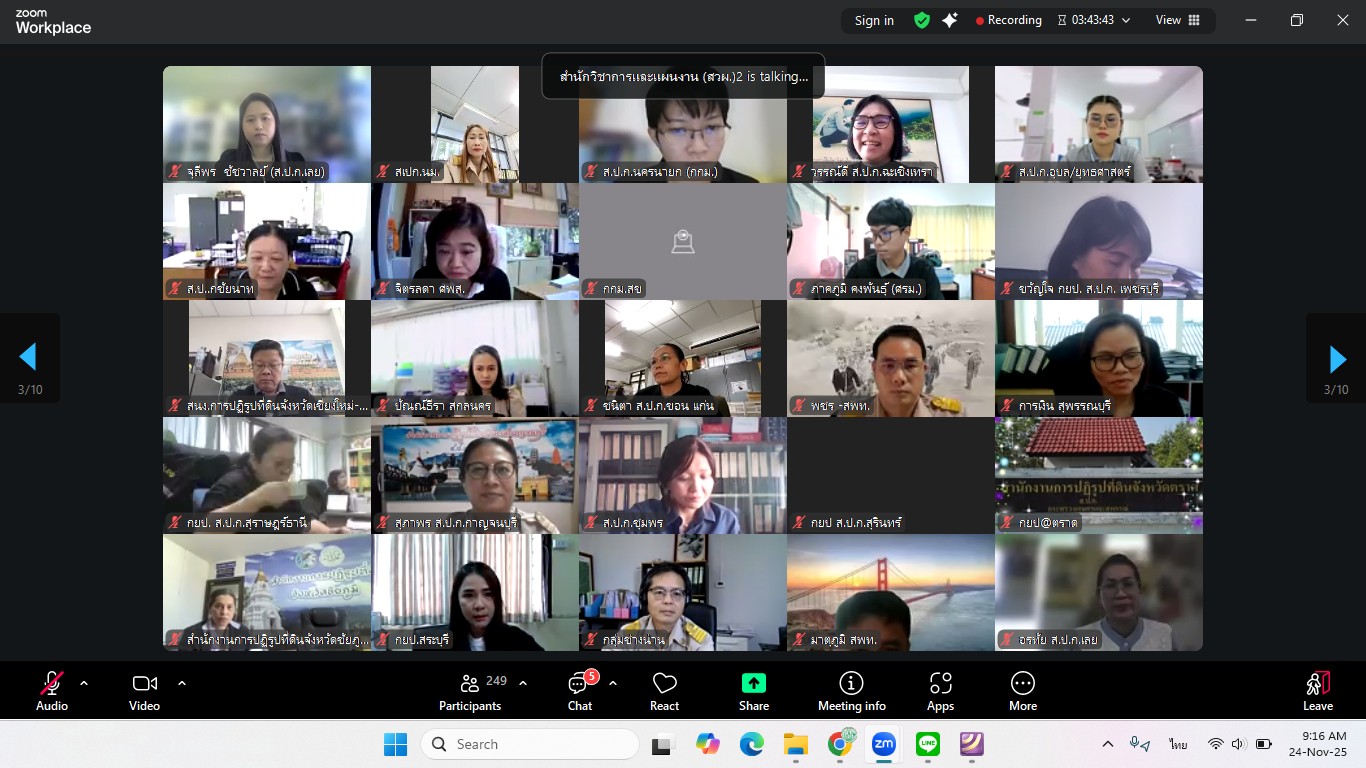The image size is (1366, 768).
Task: Open Meeting info
Action: click(x=851, y=692)
